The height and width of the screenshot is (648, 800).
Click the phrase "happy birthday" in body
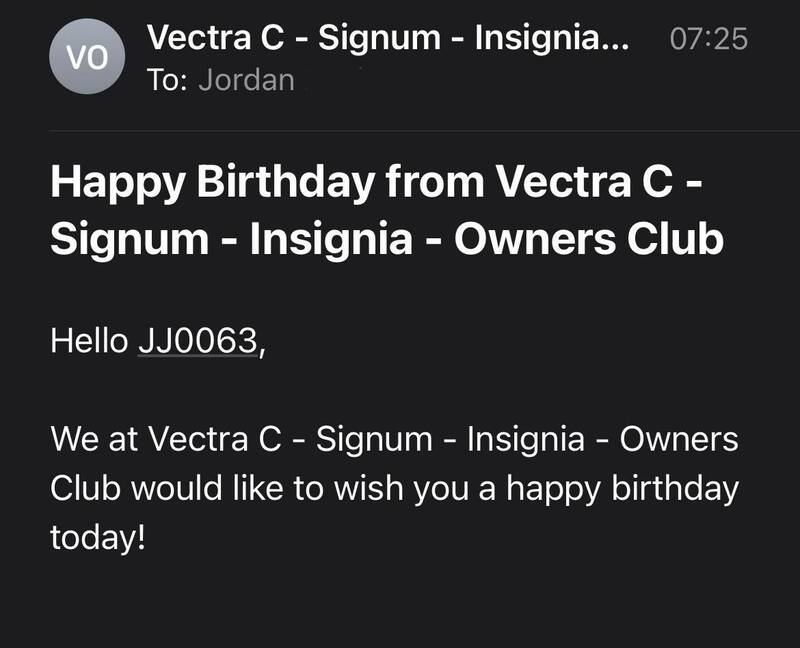(623, 490)
